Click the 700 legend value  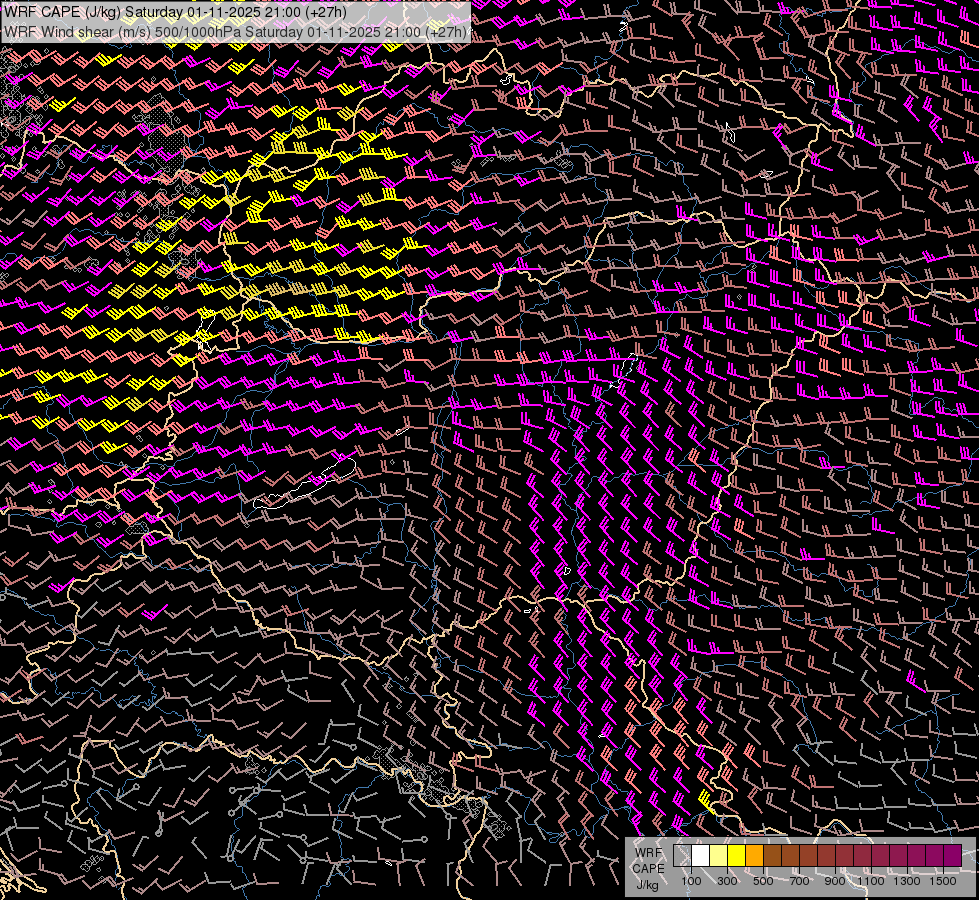click(x=799, y=881)
